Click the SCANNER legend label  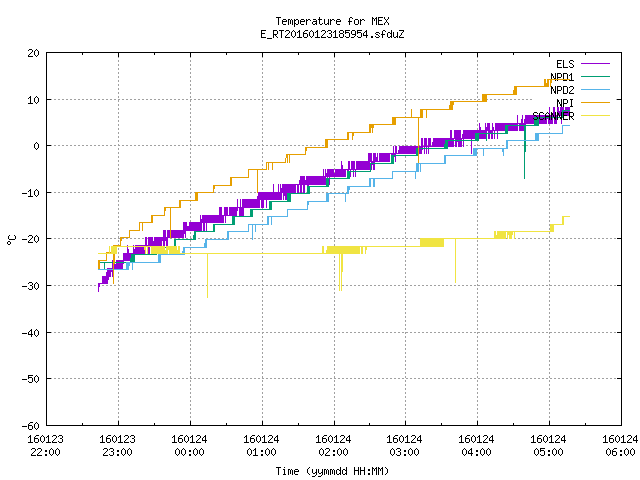[553, 116]
